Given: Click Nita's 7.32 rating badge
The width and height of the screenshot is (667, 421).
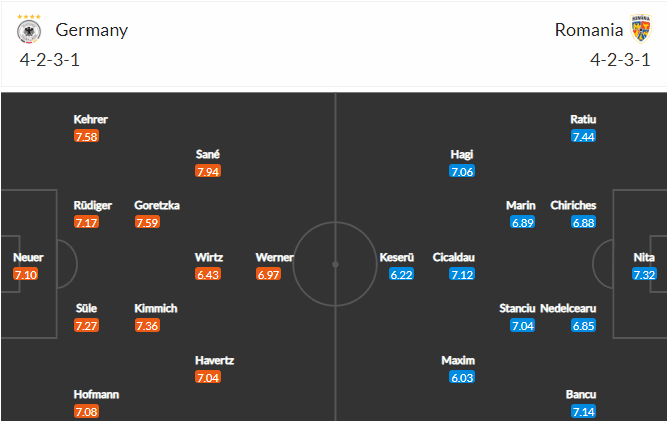Looking at the screenshot, I should pyautogui.click(x=644, y=274).
